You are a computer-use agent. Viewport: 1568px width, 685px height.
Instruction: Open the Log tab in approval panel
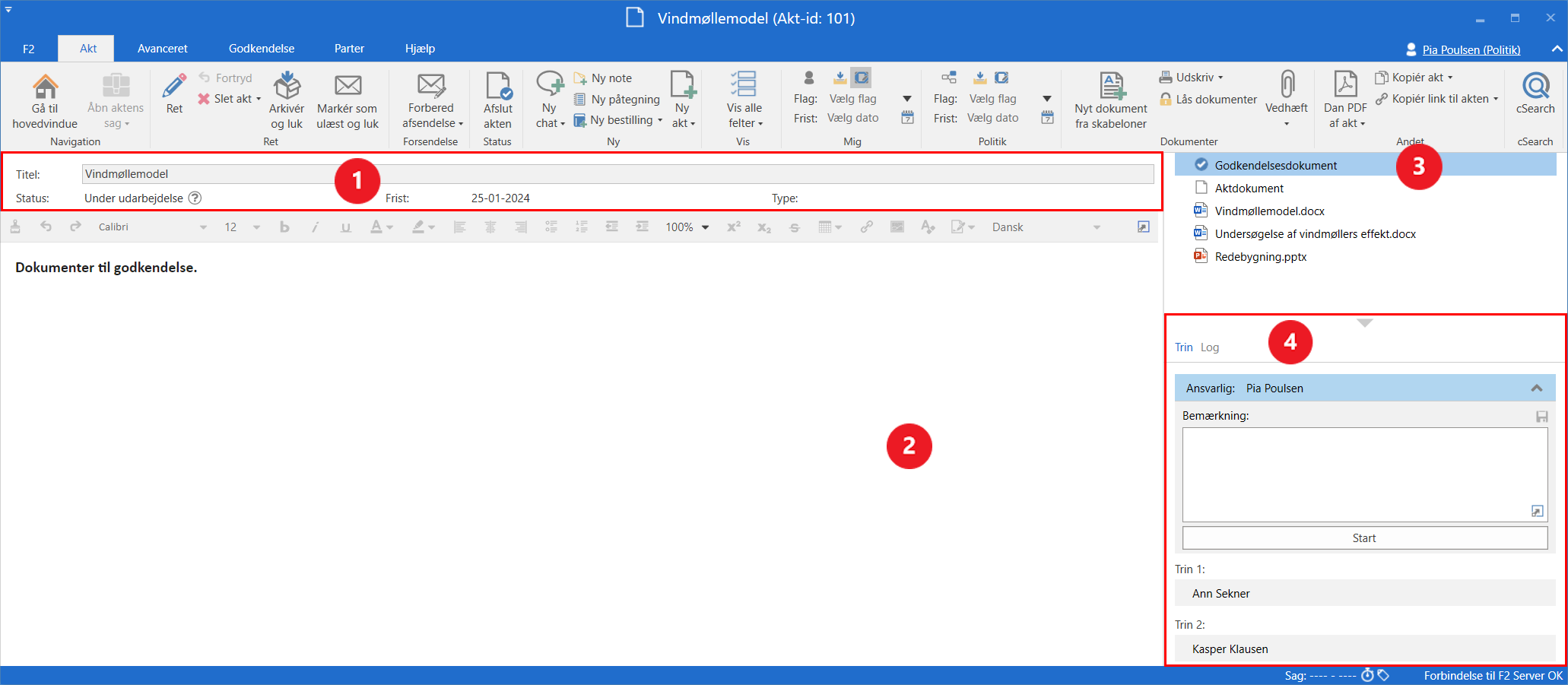(1210, 347)
